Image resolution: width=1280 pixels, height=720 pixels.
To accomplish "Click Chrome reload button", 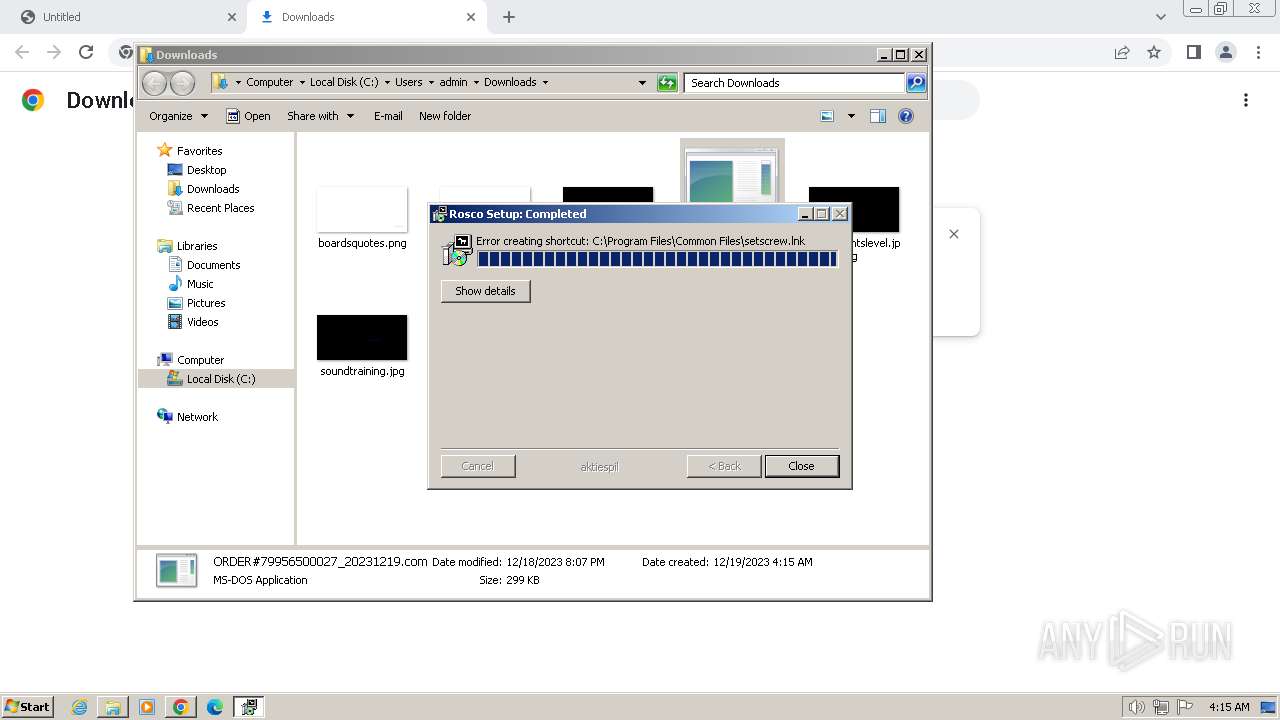I will coord(86,52).
